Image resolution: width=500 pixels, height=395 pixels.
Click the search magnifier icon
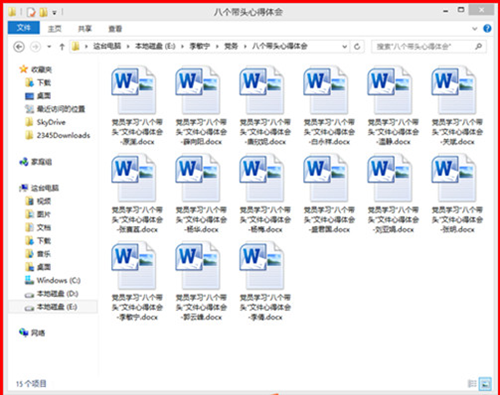[478, 46]
